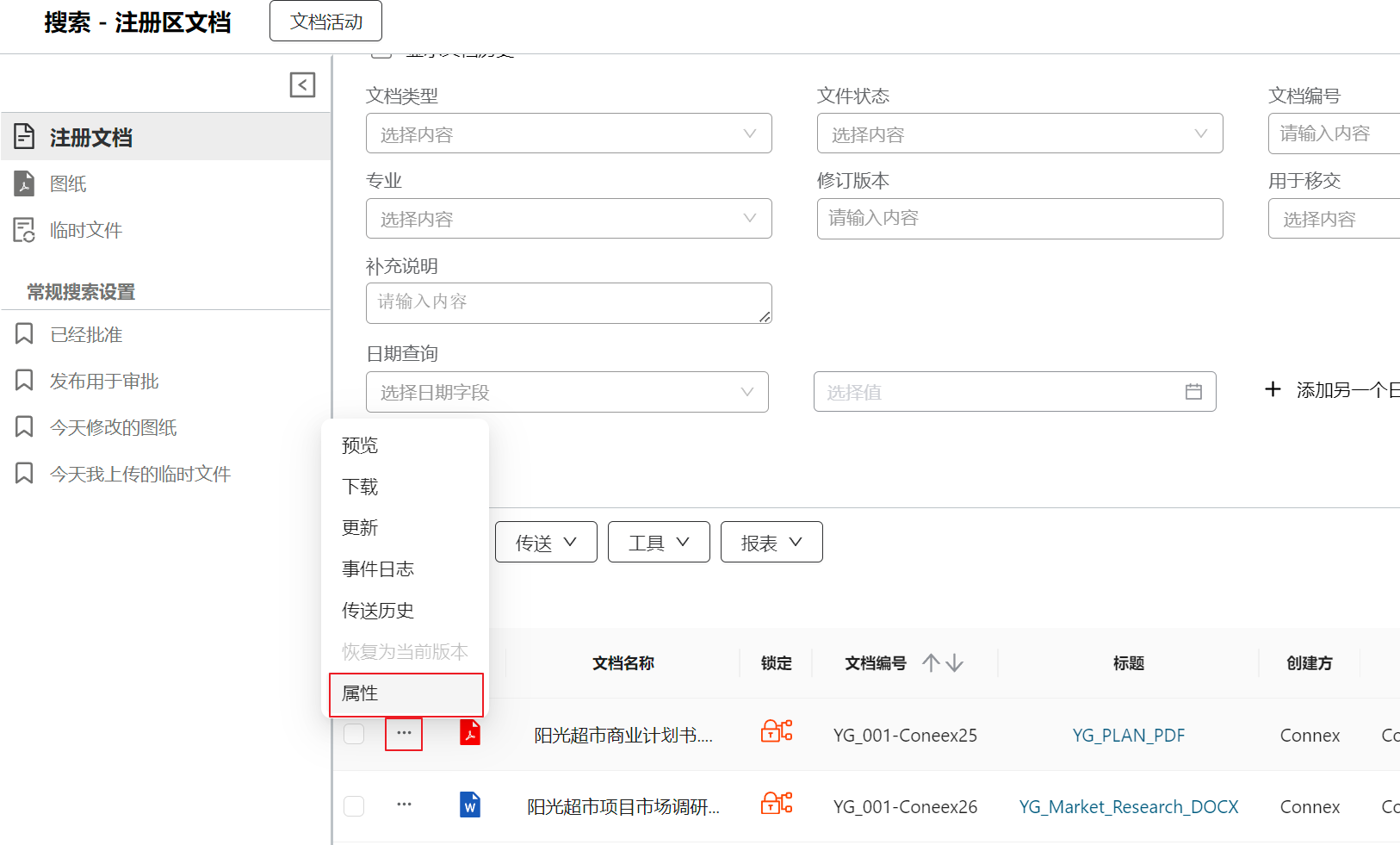The image size is (1400, 845).
Task: Click the PDF file icon for YG_001-Coneex25
Action: click(470, 733)
